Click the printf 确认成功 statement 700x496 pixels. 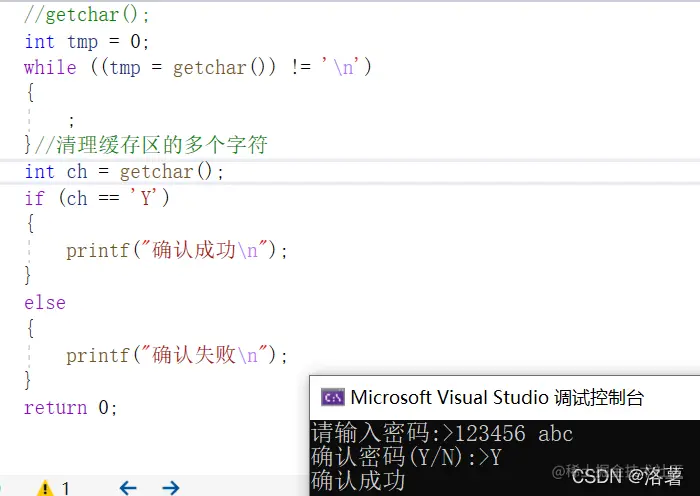point(177,250)
